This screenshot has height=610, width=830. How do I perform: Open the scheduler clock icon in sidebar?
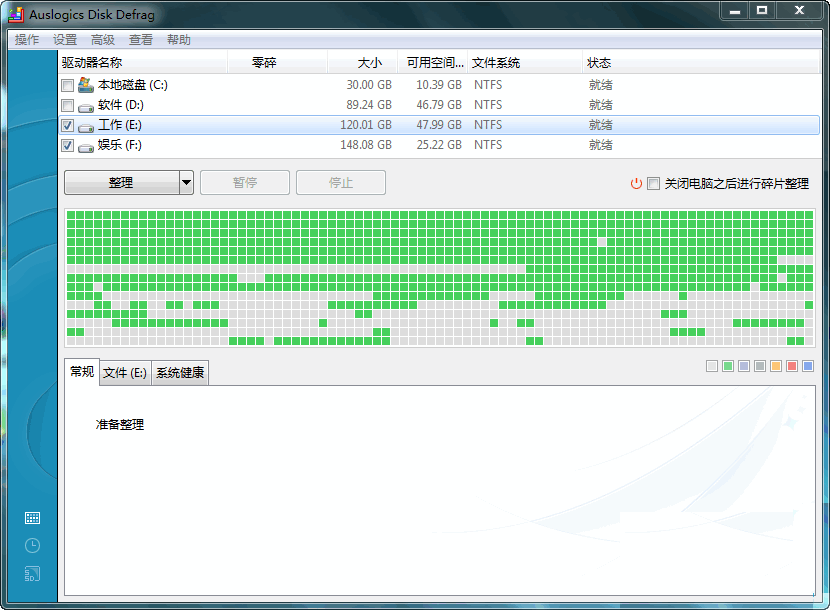click(32, 545)
